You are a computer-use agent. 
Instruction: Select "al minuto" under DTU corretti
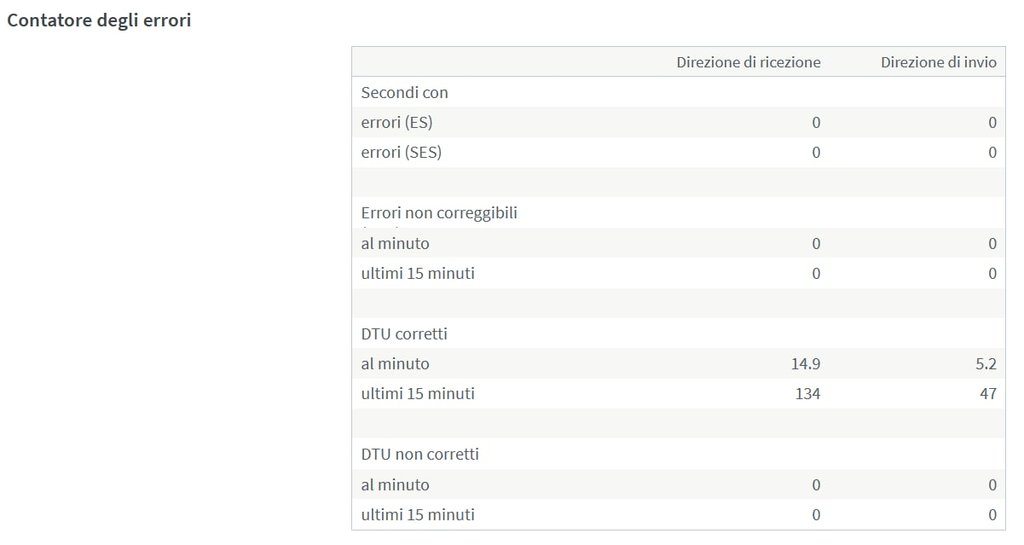pos(395,364)
